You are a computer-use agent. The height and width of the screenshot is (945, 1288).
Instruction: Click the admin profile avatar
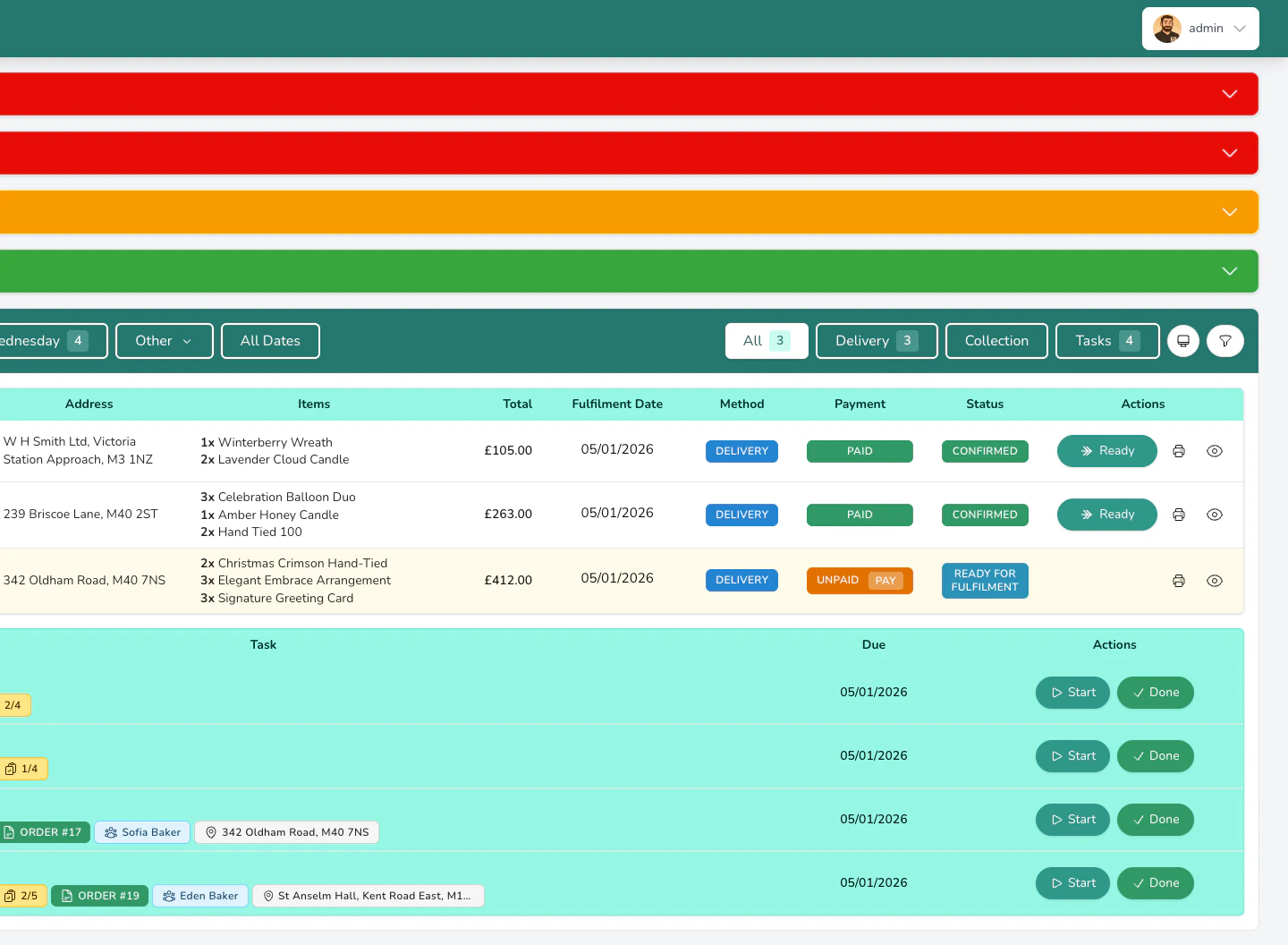(x=1166, y=28)
